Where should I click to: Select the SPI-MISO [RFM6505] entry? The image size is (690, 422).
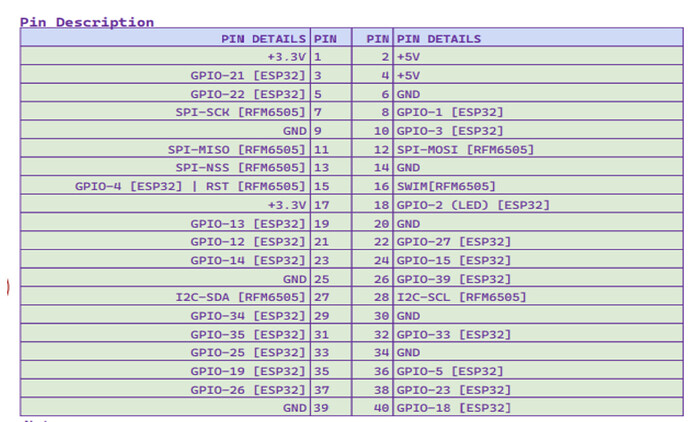click(x=237, y=149)
